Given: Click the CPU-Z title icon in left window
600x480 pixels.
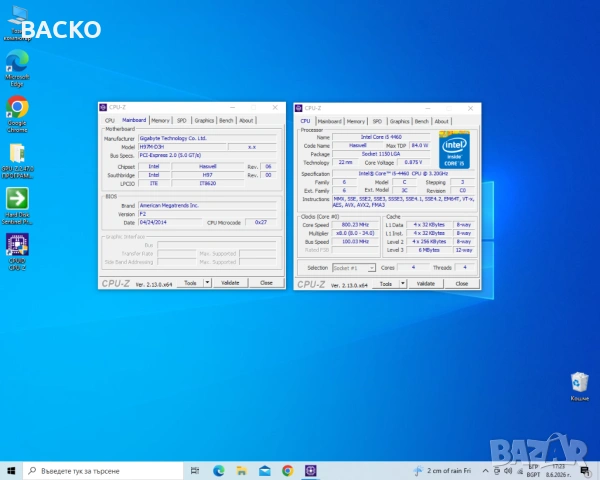Looking at the screenshot, I should 103,108.
